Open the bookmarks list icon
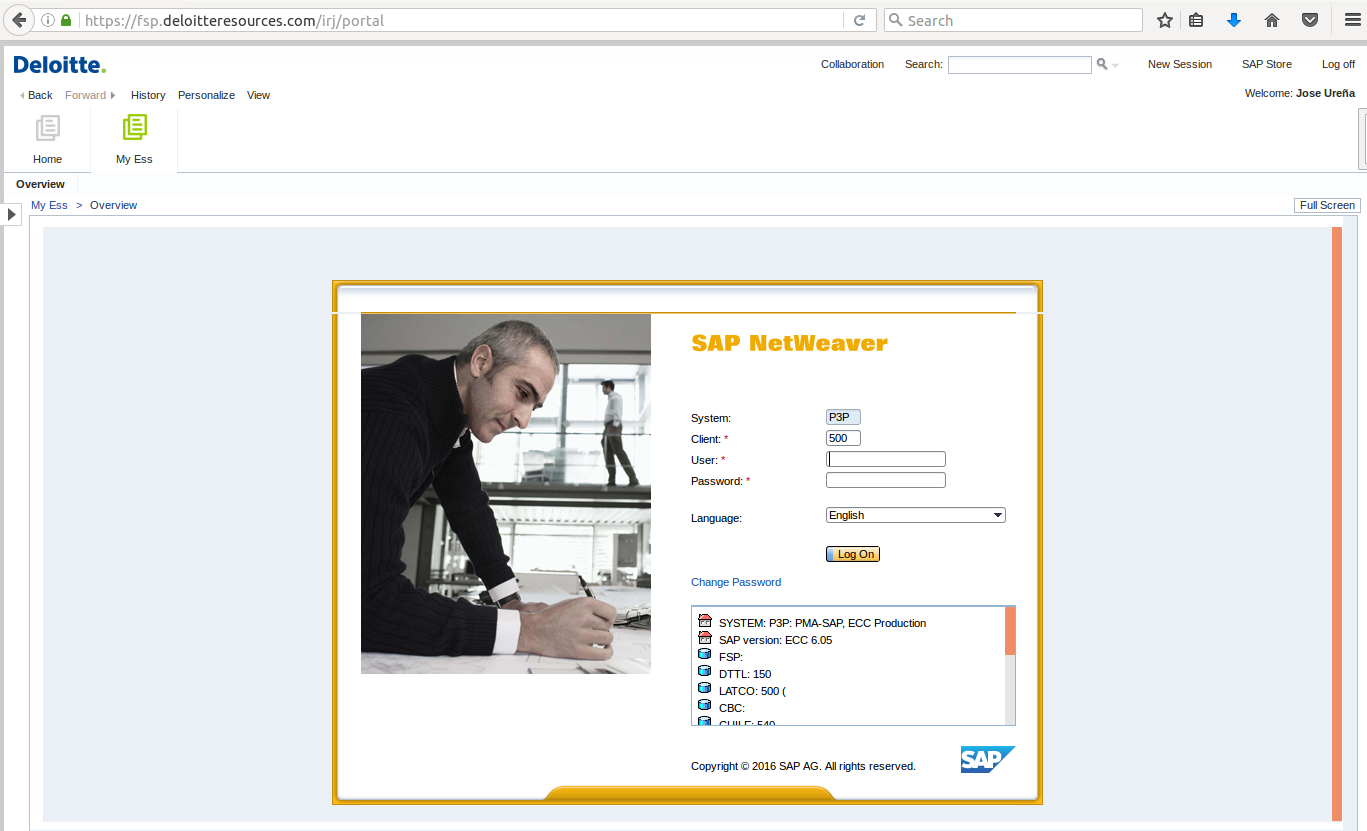The width and height of the screenshot is (1367, 831). click(x=1196, y=20)
